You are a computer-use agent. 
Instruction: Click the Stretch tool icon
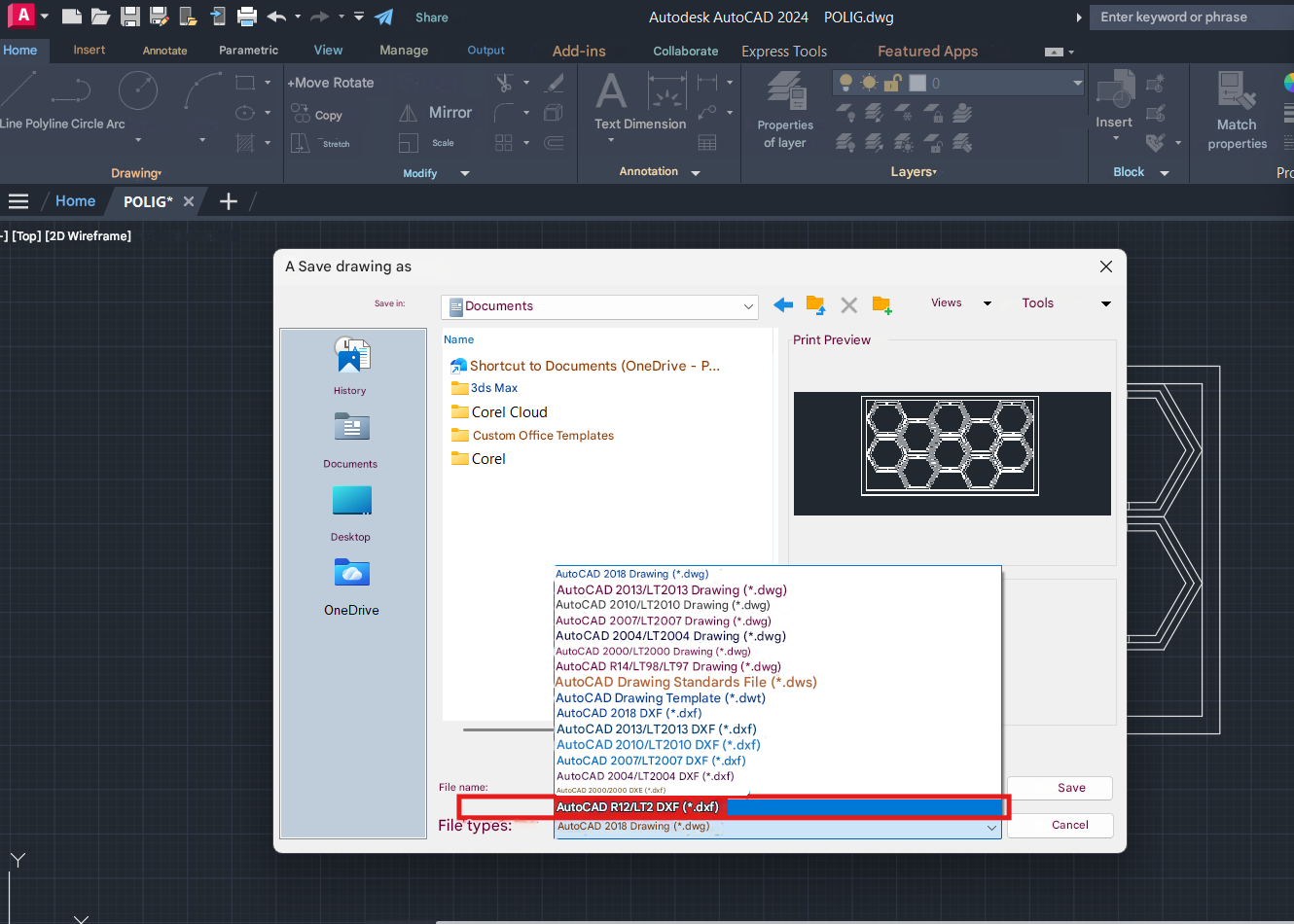coord(301,143)
